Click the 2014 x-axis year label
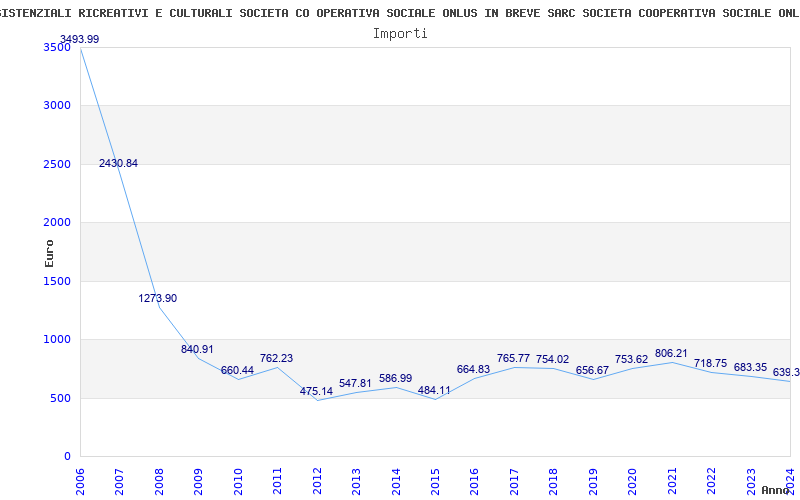The width and height of the screenshot is (800, 500). point(395,482)
